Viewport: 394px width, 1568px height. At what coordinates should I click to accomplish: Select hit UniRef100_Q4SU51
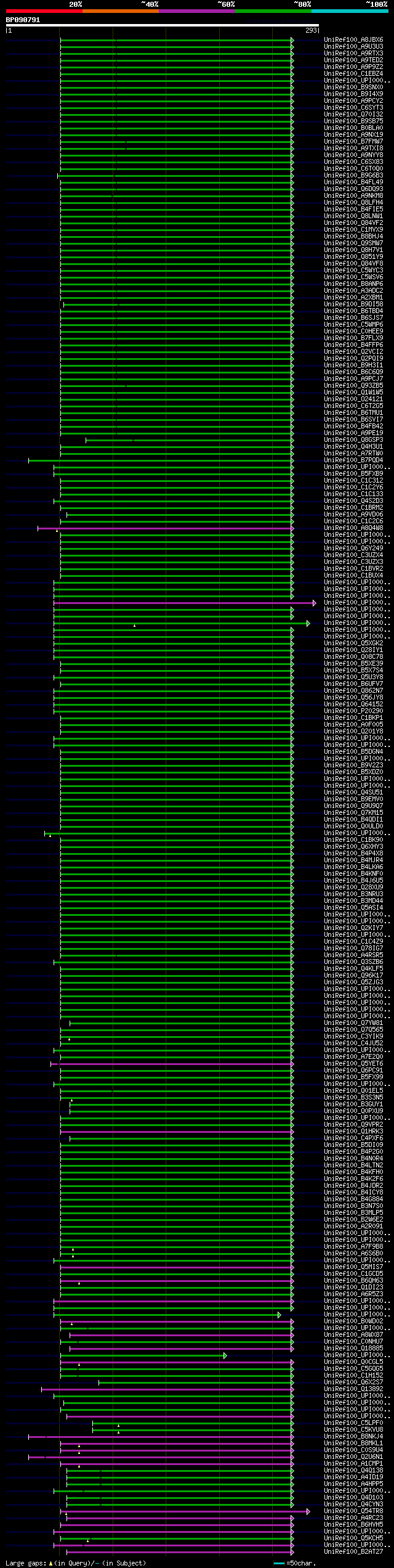[x=353, y=793]
